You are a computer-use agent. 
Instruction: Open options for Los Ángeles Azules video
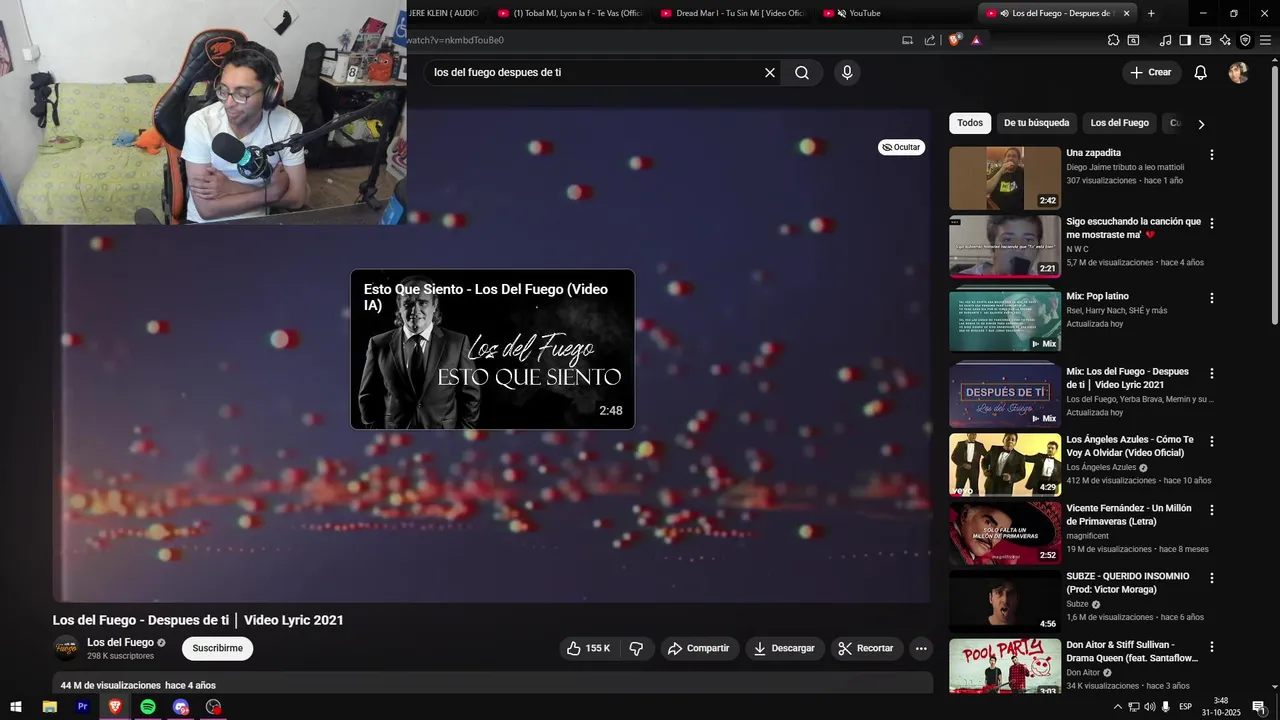point(1212,441)
